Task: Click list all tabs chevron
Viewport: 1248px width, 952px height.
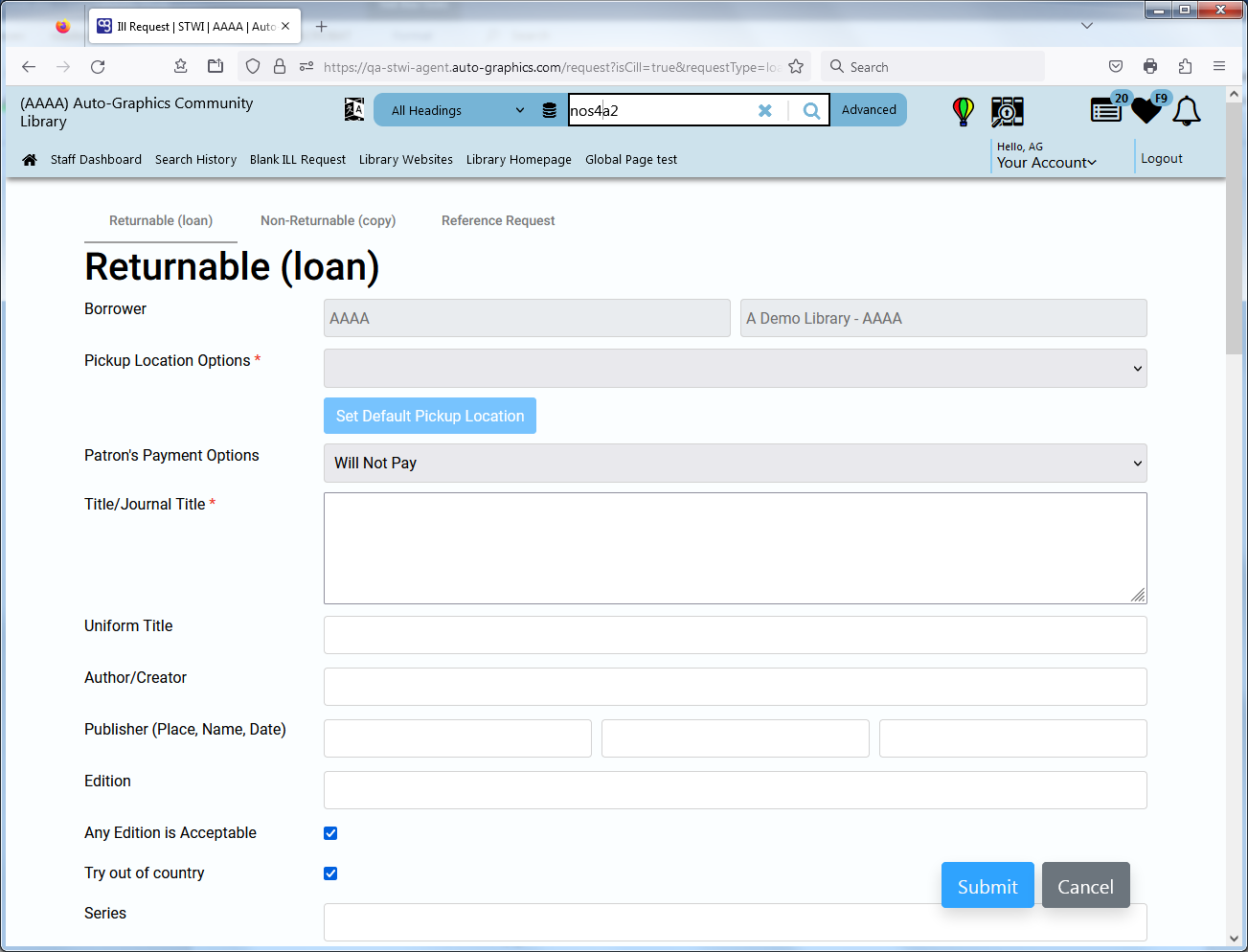Action: [x=1087, y=26]
